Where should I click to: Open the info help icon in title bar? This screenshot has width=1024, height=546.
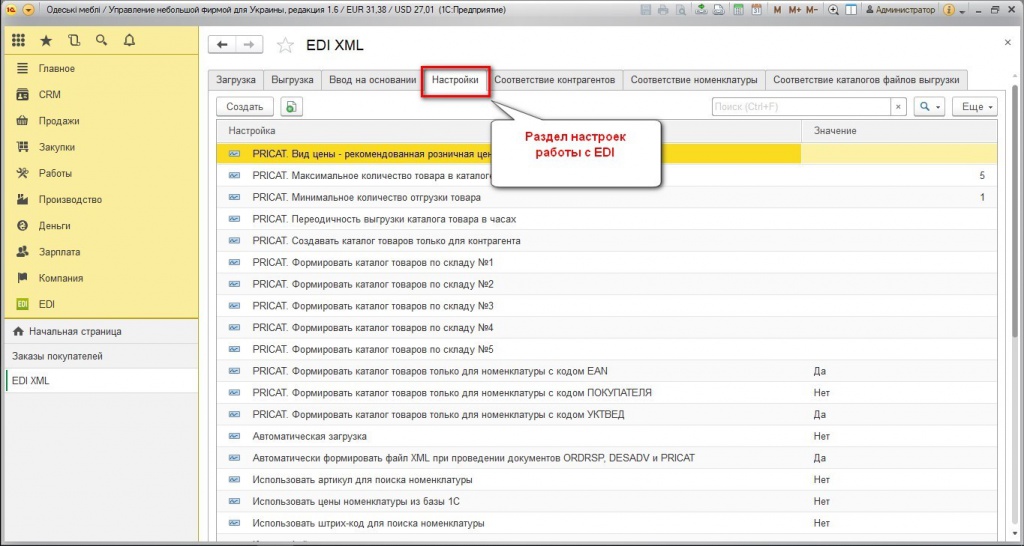coord(949,10)
